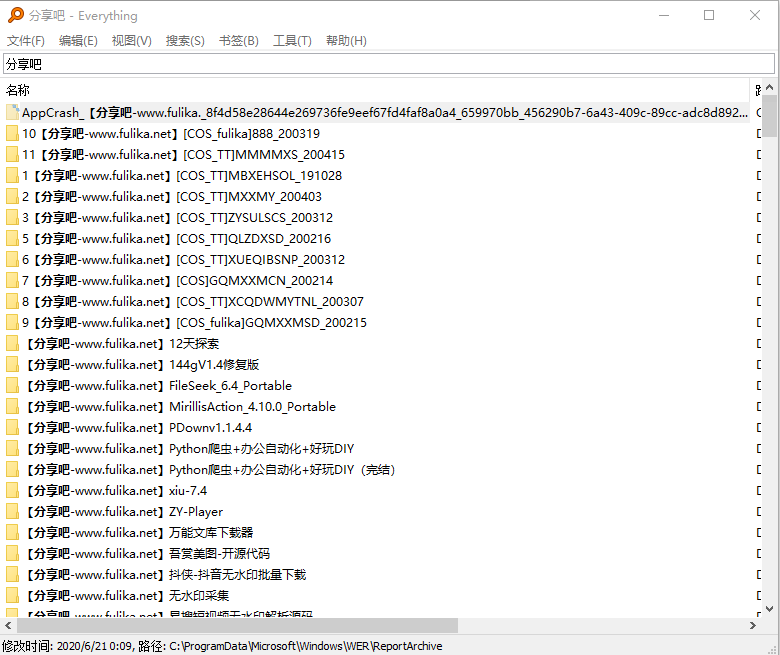Click folder icon for xiu-7.4 row
Screen dimensions: 780x655
[12, 491]
